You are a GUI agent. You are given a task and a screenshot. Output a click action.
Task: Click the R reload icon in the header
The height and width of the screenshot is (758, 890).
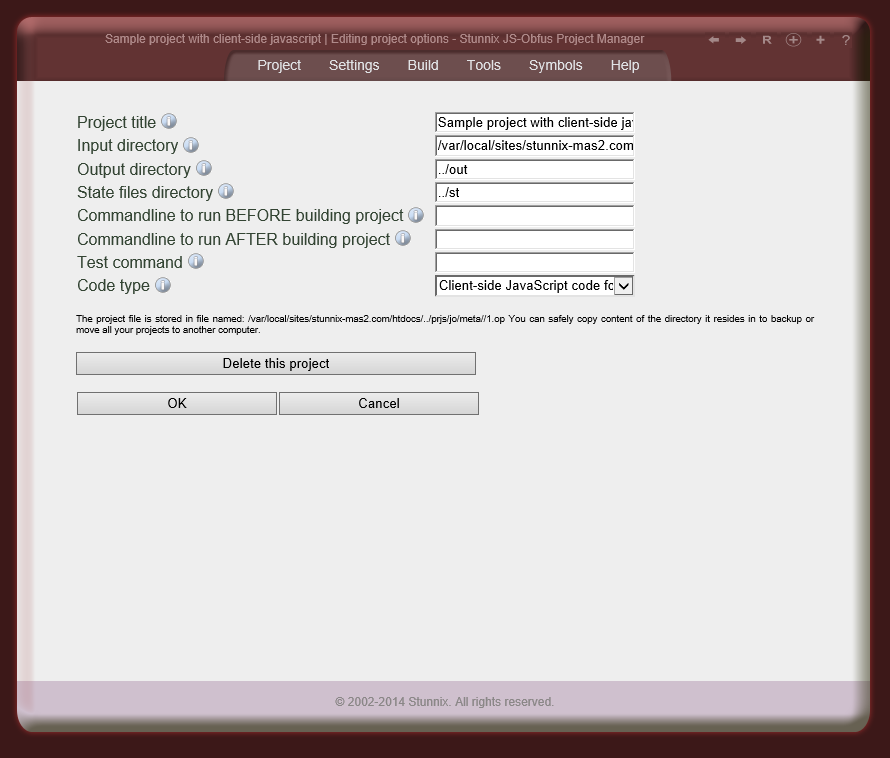(767, 40)
